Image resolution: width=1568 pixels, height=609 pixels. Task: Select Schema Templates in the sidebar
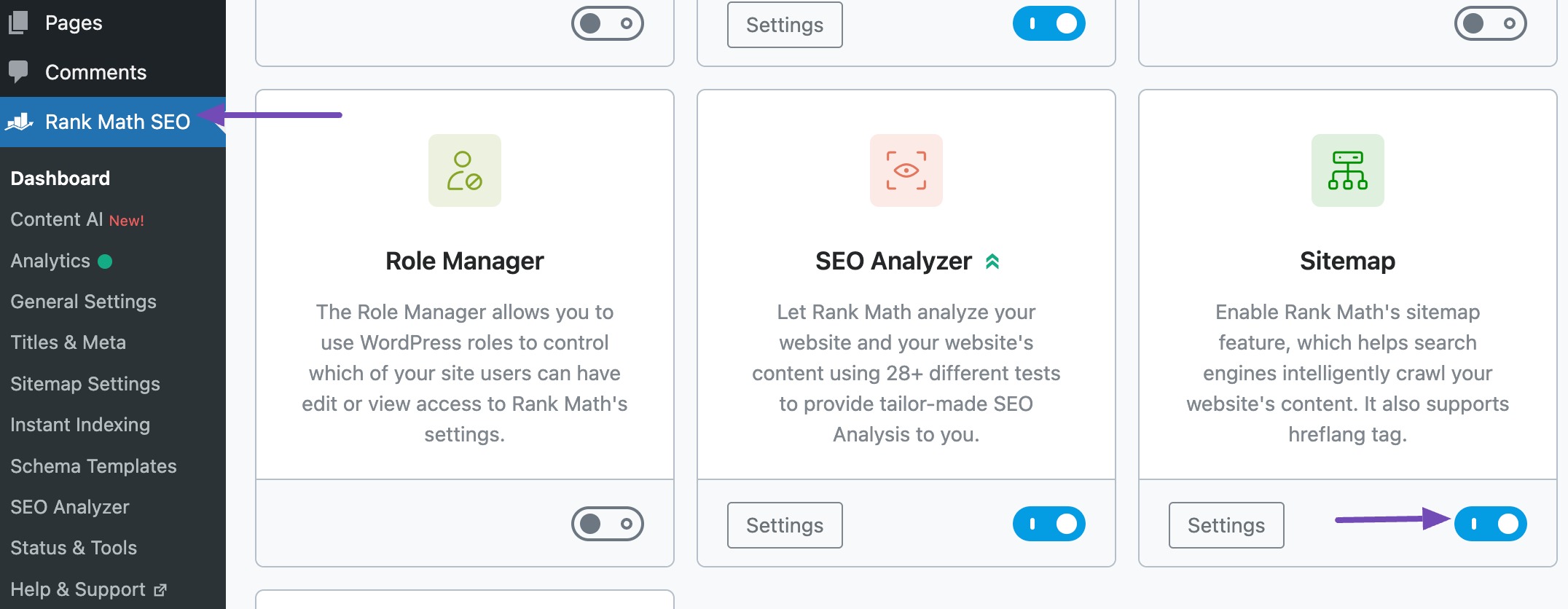point(93,465)
